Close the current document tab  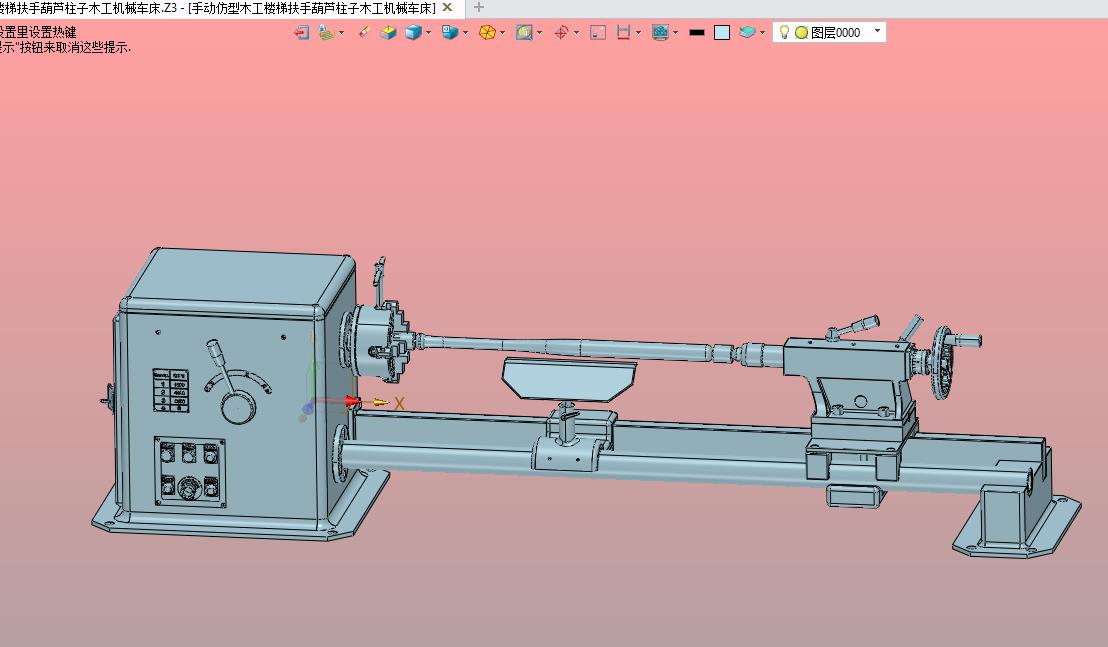447,7
